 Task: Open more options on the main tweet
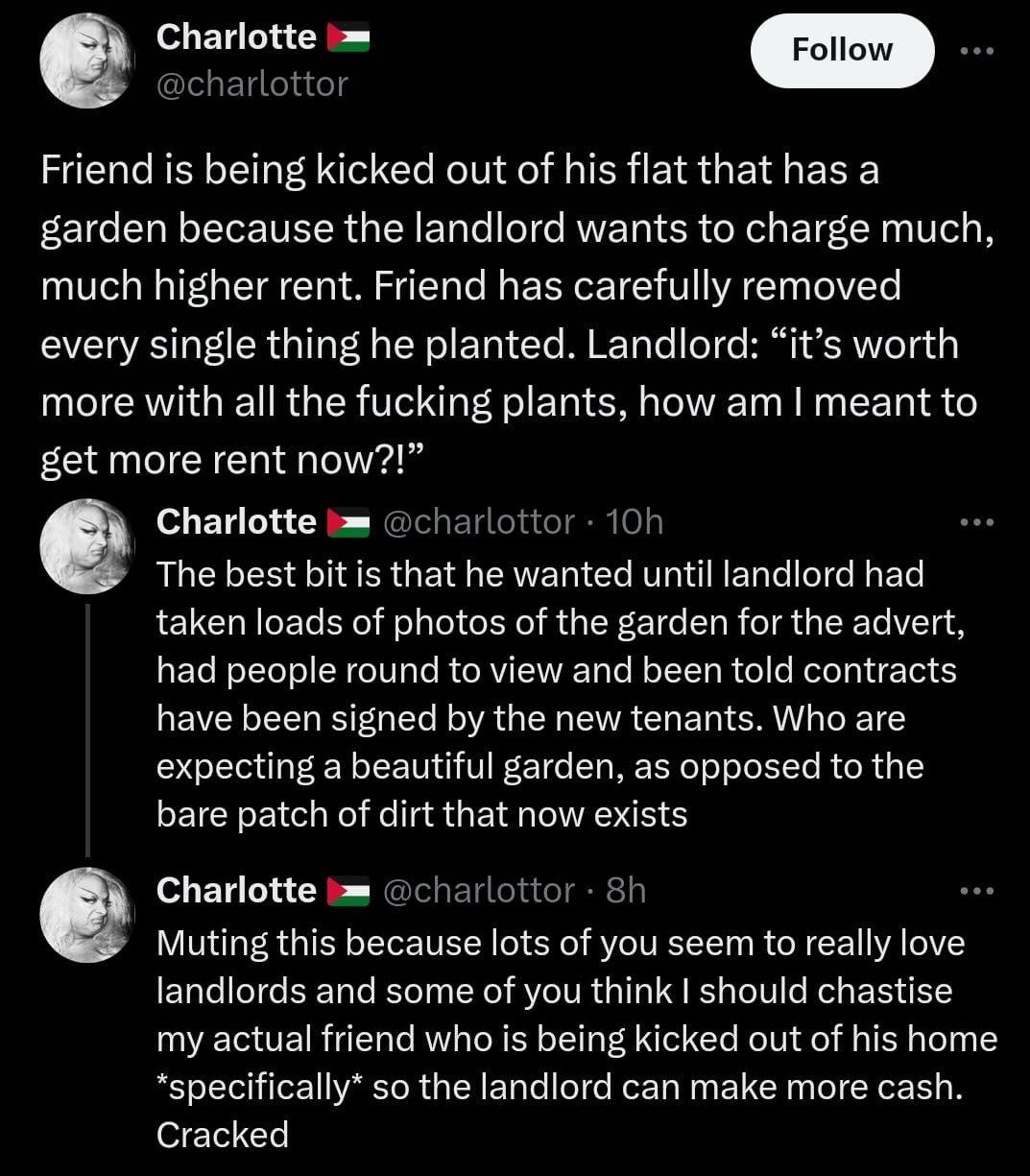click(977, 51)
